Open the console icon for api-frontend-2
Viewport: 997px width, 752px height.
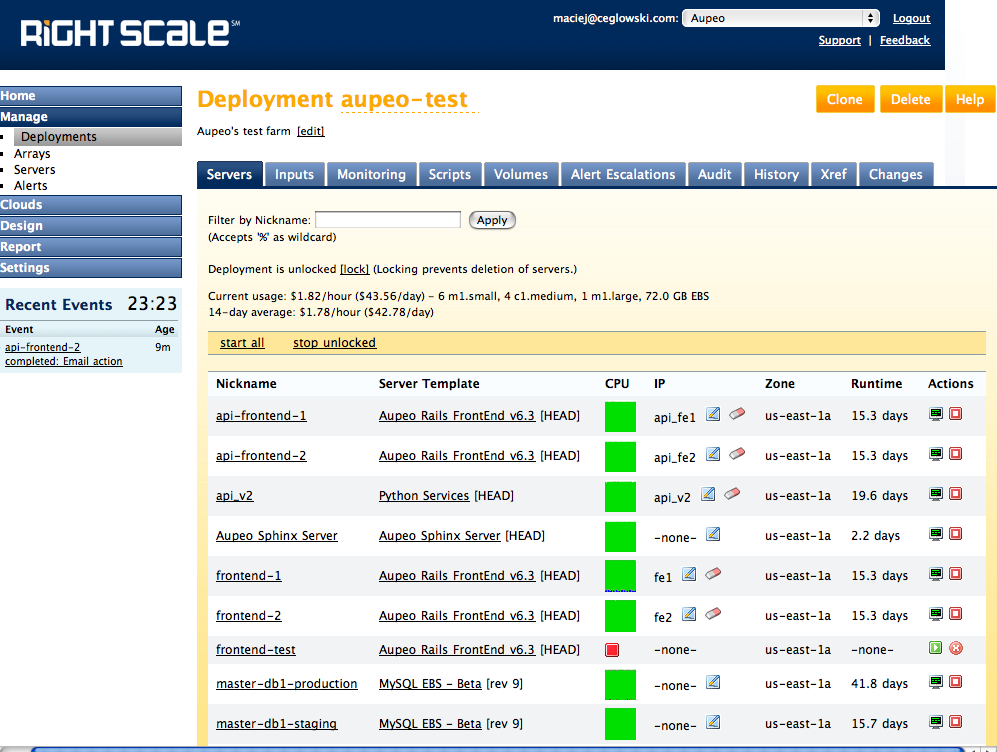point(935,454)
